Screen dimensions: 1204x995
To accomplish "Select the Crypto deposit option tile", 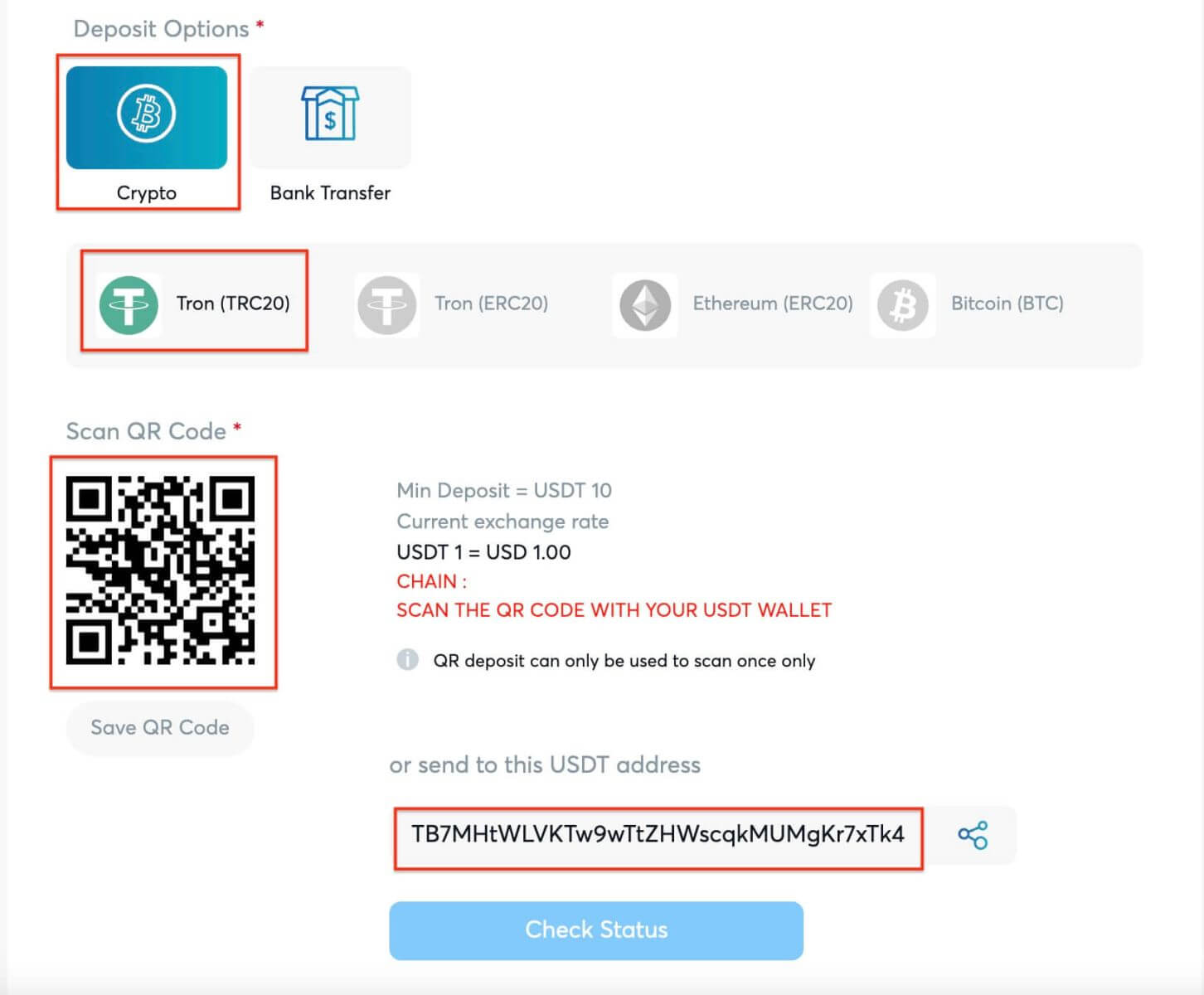I will point(147,118).
